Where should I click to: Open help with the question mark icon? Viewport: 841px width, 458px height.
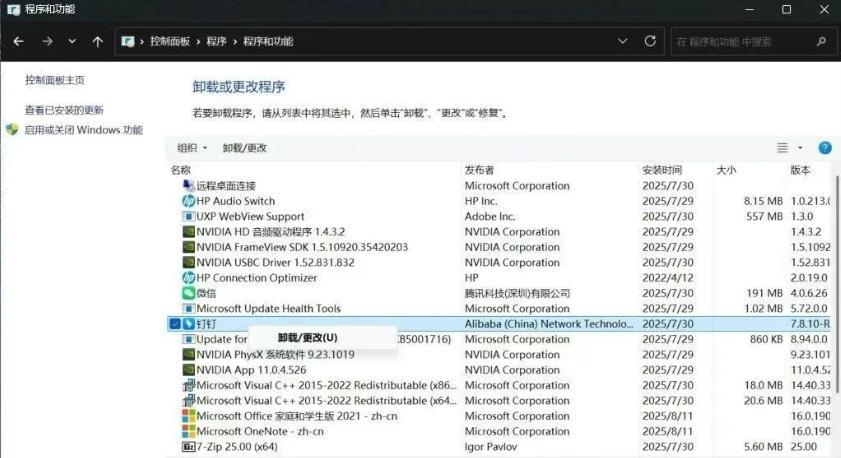[x=825, y=148]
